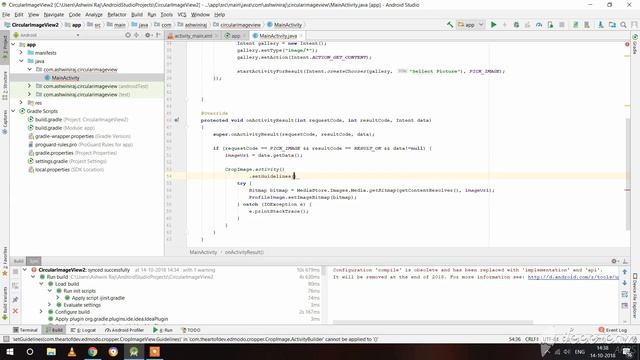This screenshot has height=360, width=640.
Task: Click the Search Everywhere magnifier icon
Action: click(x=623, y=25)
